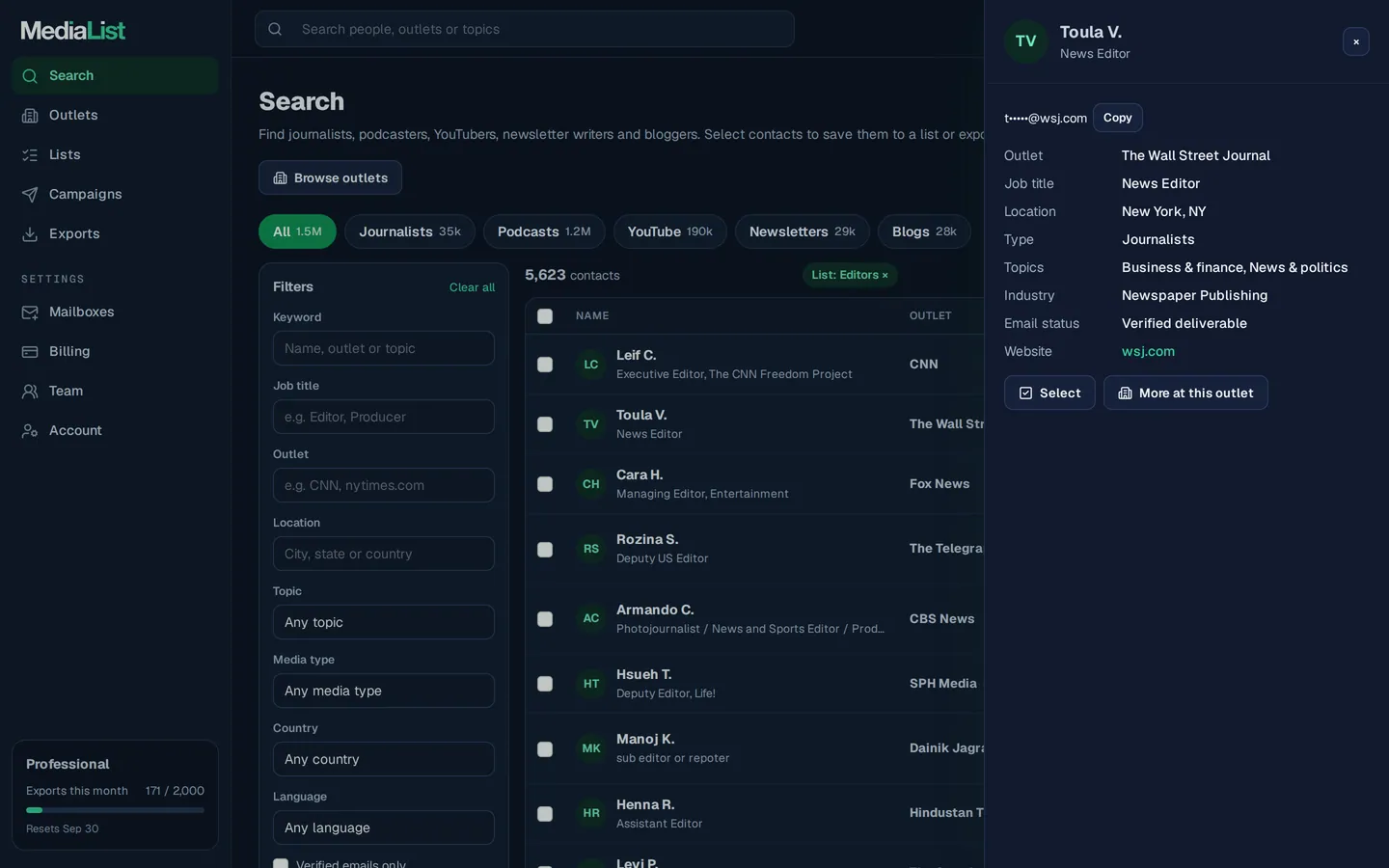This screenshot has width=1389, height=868.
Task: Toggle the select-all header checkbox
Action: pos(545,316)
